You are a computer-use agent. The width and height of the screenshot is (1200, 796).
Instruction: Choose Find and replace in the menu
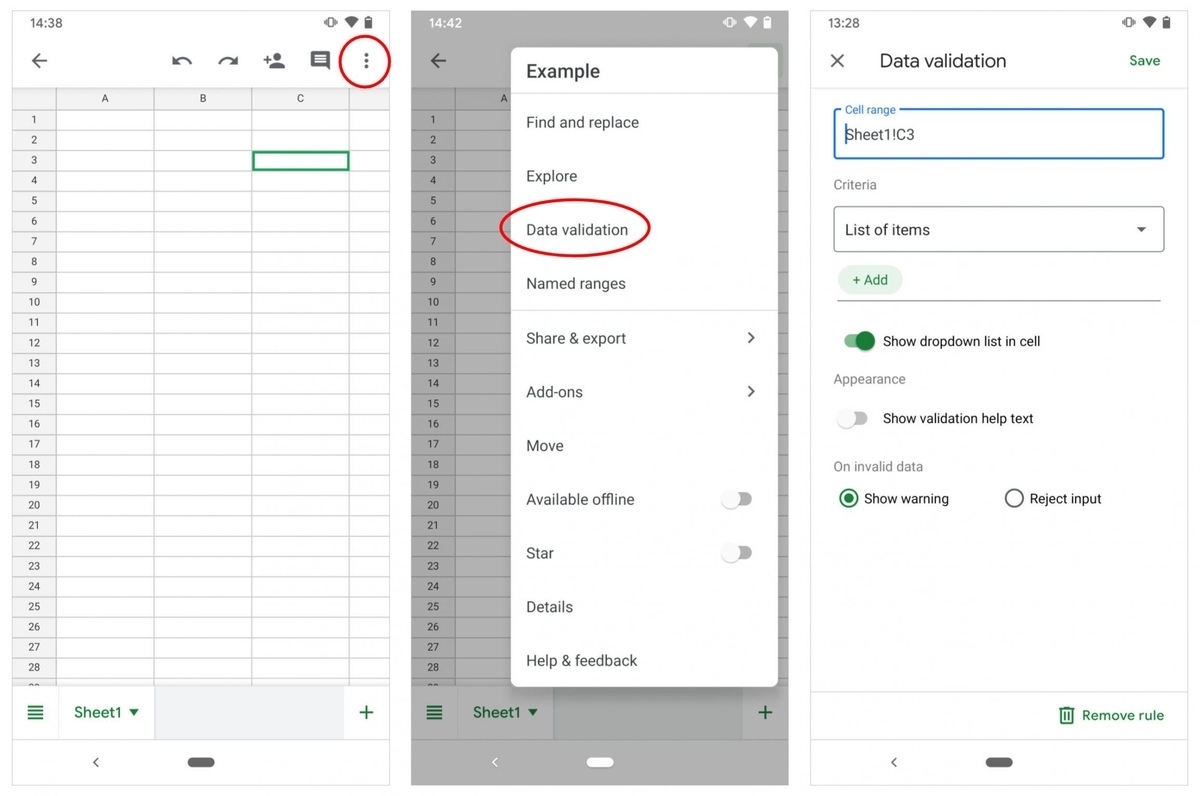[x=582, y=122]
